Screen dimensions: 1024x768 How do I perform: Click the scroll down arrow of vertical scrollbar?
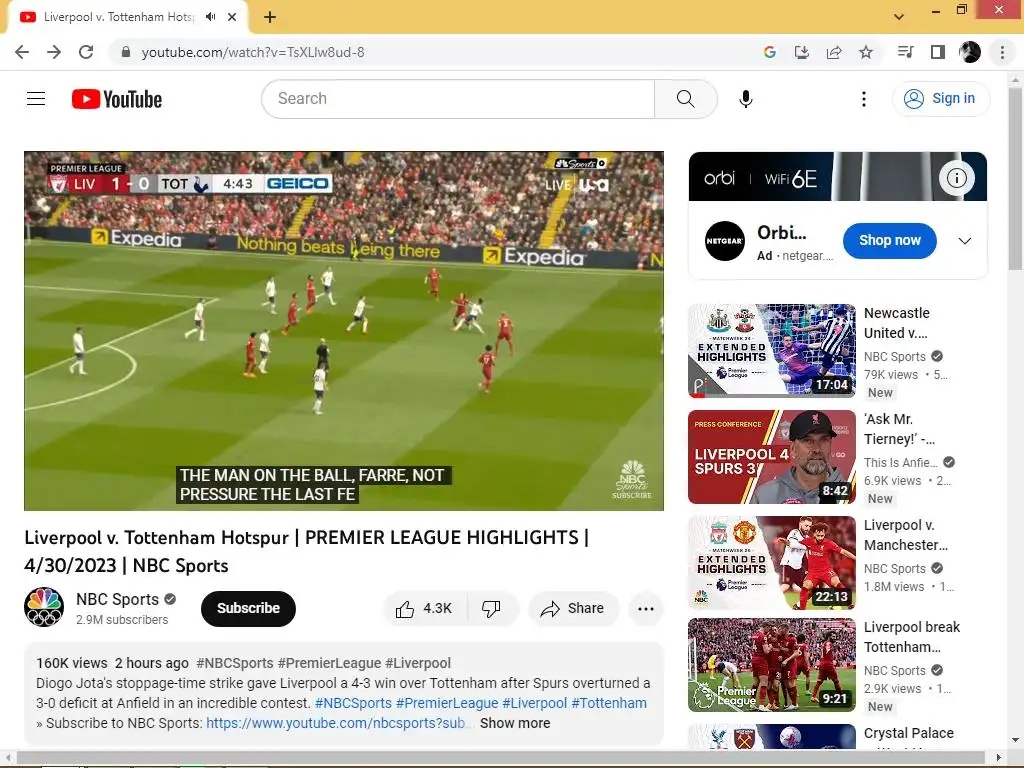[x=1015, y=741]
